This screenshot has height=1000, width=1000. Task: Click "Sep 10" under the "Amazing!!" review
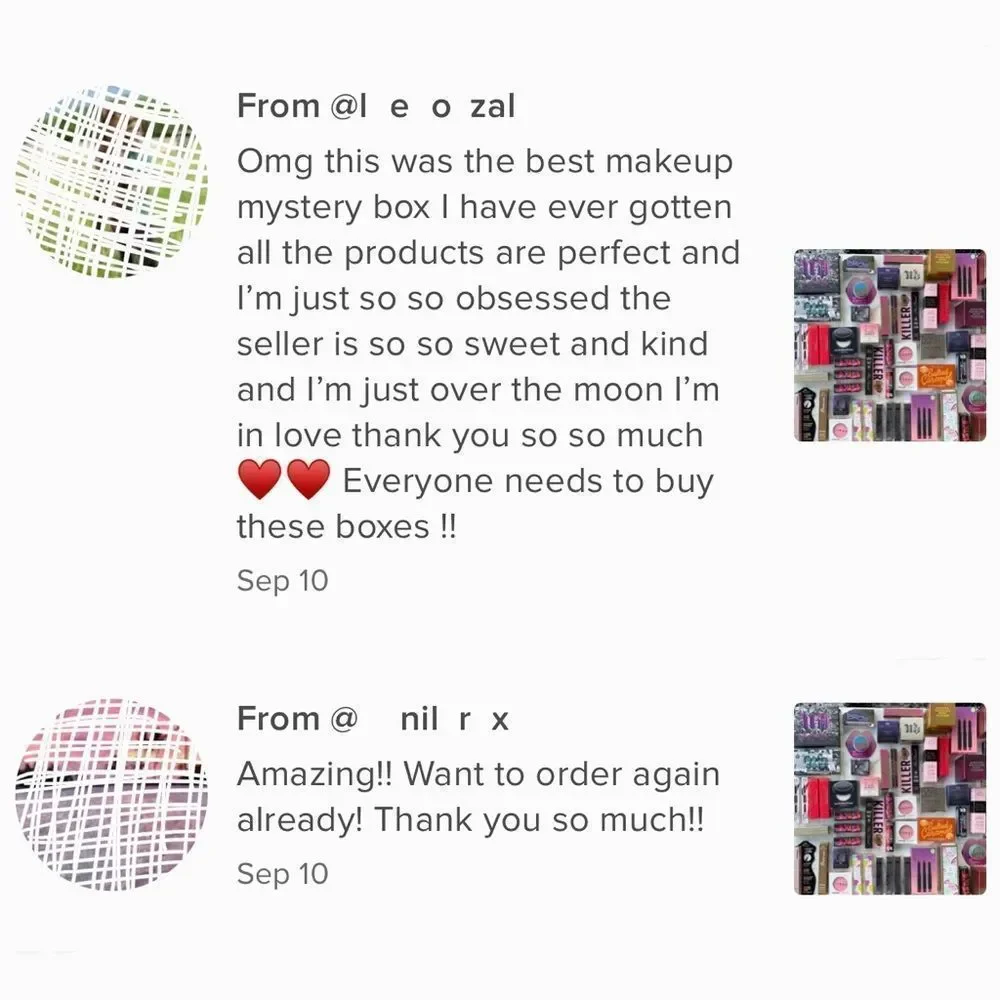click(x=282, y=873)
